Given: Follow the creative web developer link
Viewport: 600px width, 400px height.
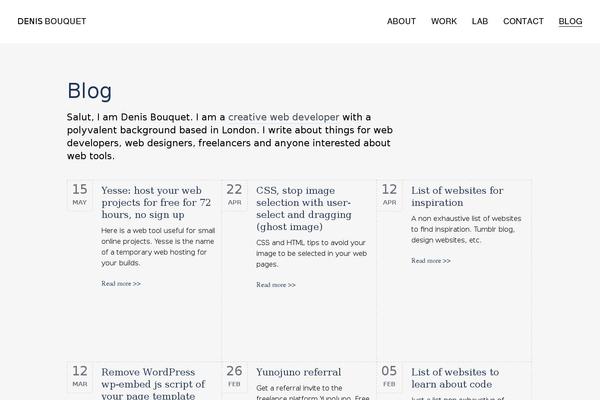Looking at the screenshot, I should [x=283, y=116].
